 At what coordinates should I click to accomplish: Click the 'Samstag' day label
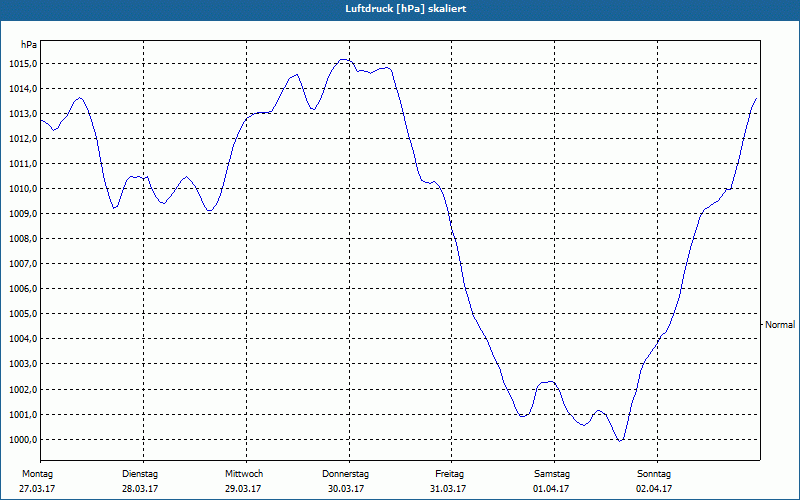[x=552, y=474]
